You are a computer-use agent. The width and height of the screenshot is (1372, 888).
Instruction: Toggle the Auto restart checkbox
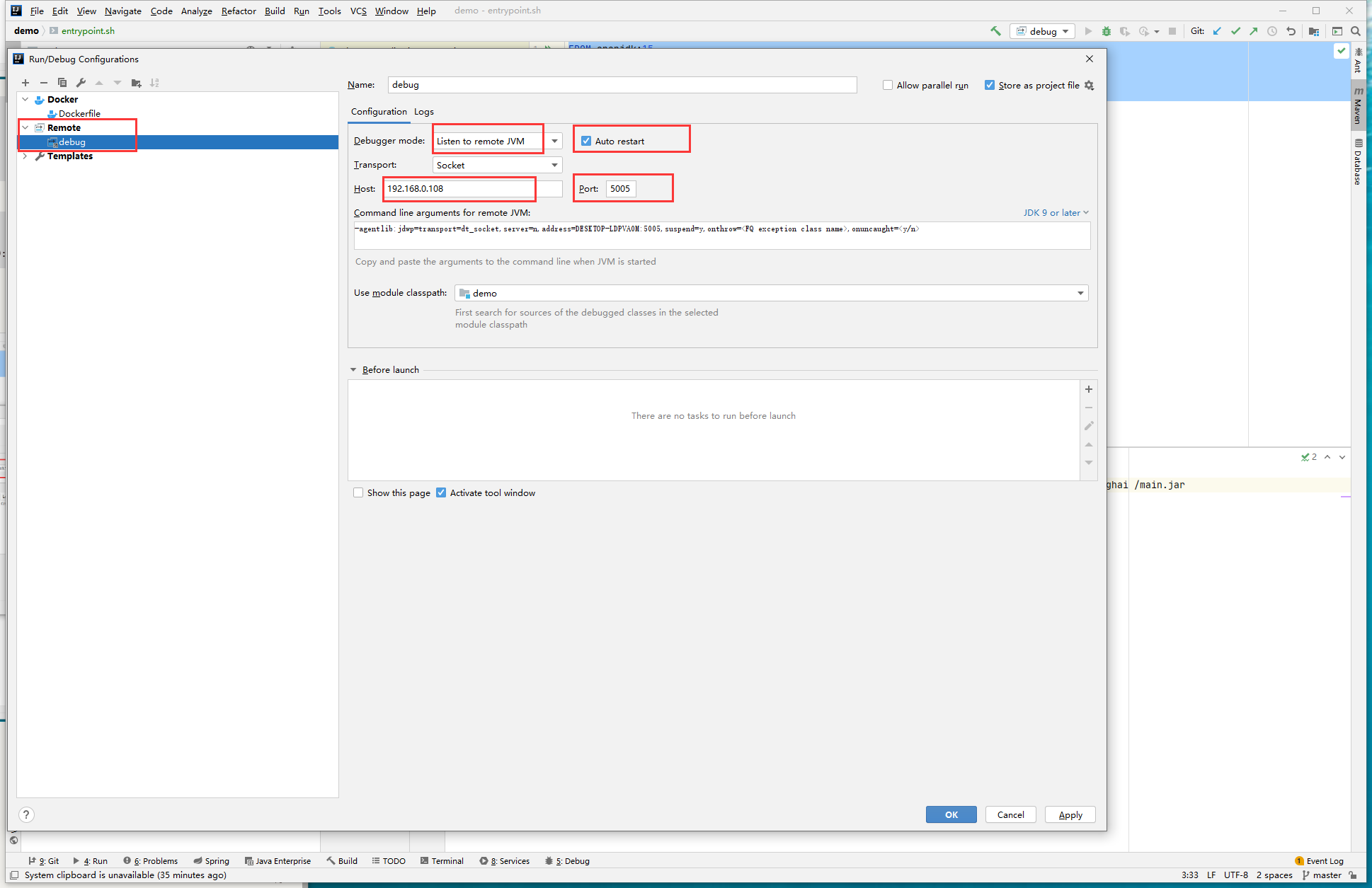pyautogui.click(x=586, y=141)
